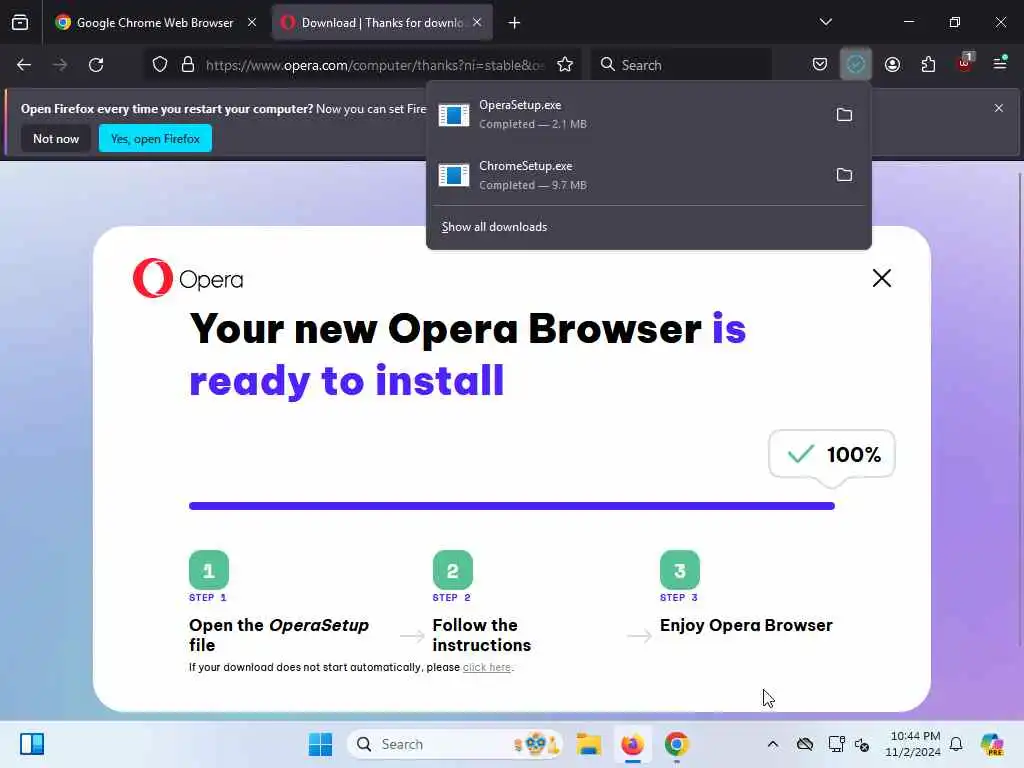1024x768 pixels.
Task: Open the tray display and network icon
Action: [x=836, y=744]
